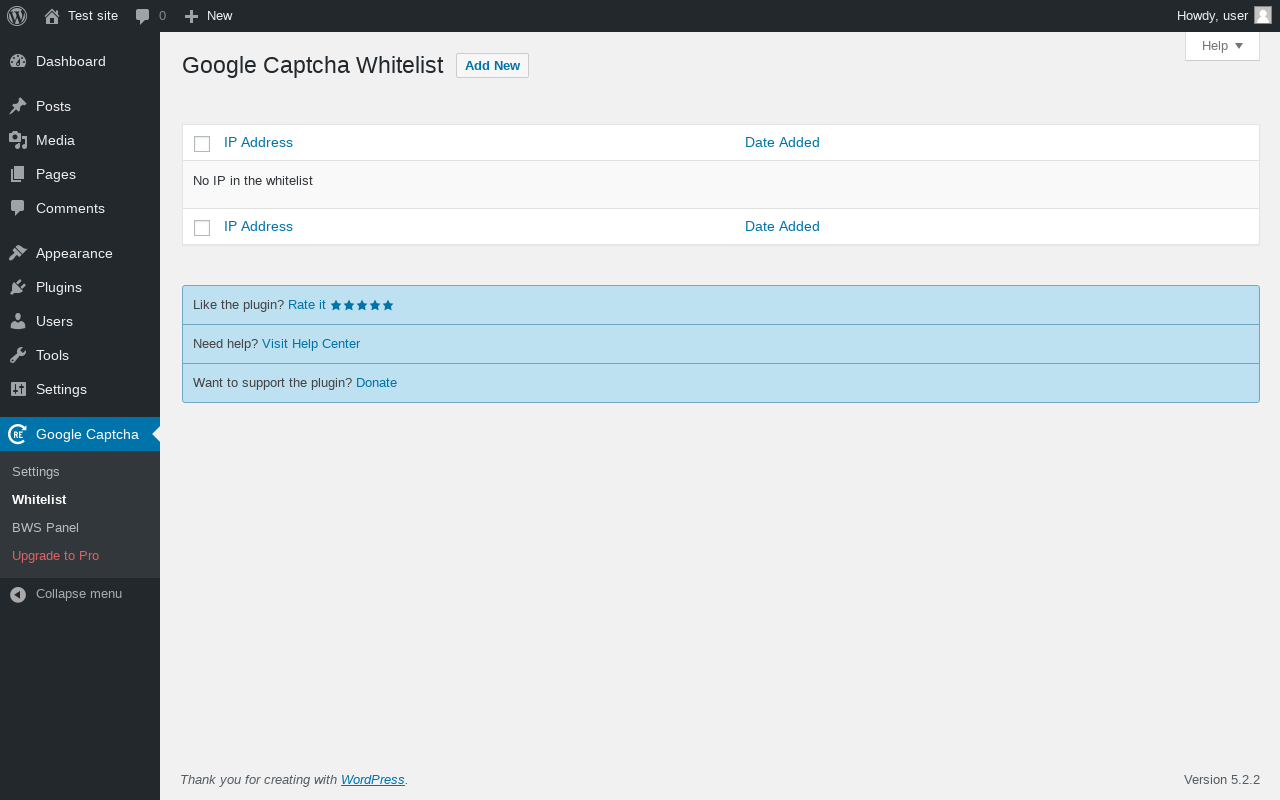Open the Test site home icon
1280x800 pixels.
pyautogui.click(x=52, y=16)
